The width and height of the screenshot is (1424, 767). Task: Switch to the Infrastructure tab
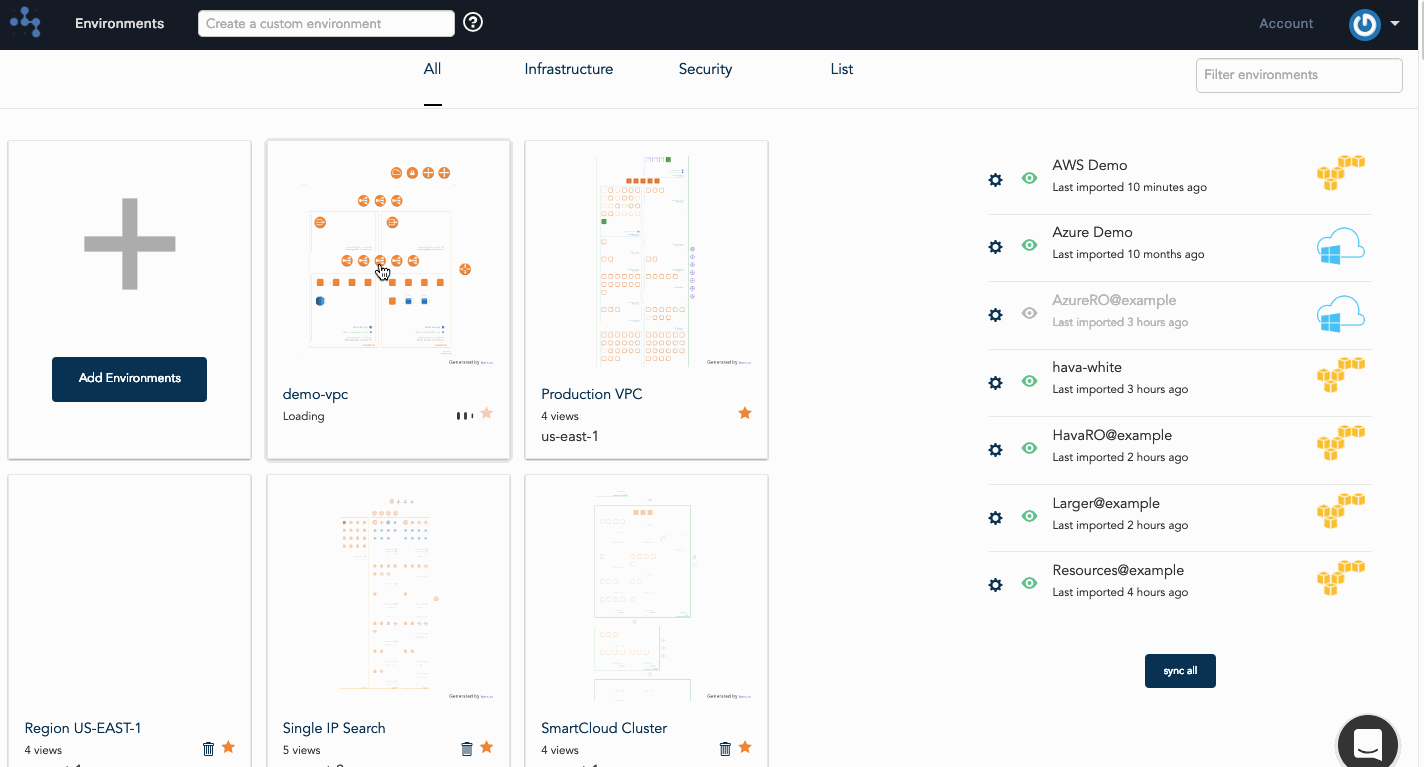(x=568, y=69)
